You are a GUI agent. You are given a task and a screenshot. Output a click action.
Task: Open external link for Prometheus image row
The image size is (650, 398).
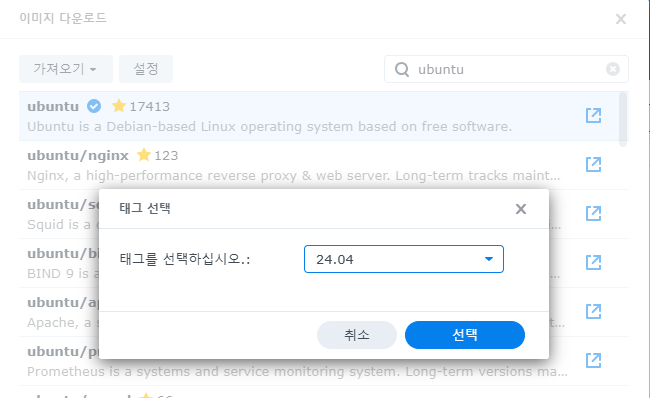tap(593, 360)
